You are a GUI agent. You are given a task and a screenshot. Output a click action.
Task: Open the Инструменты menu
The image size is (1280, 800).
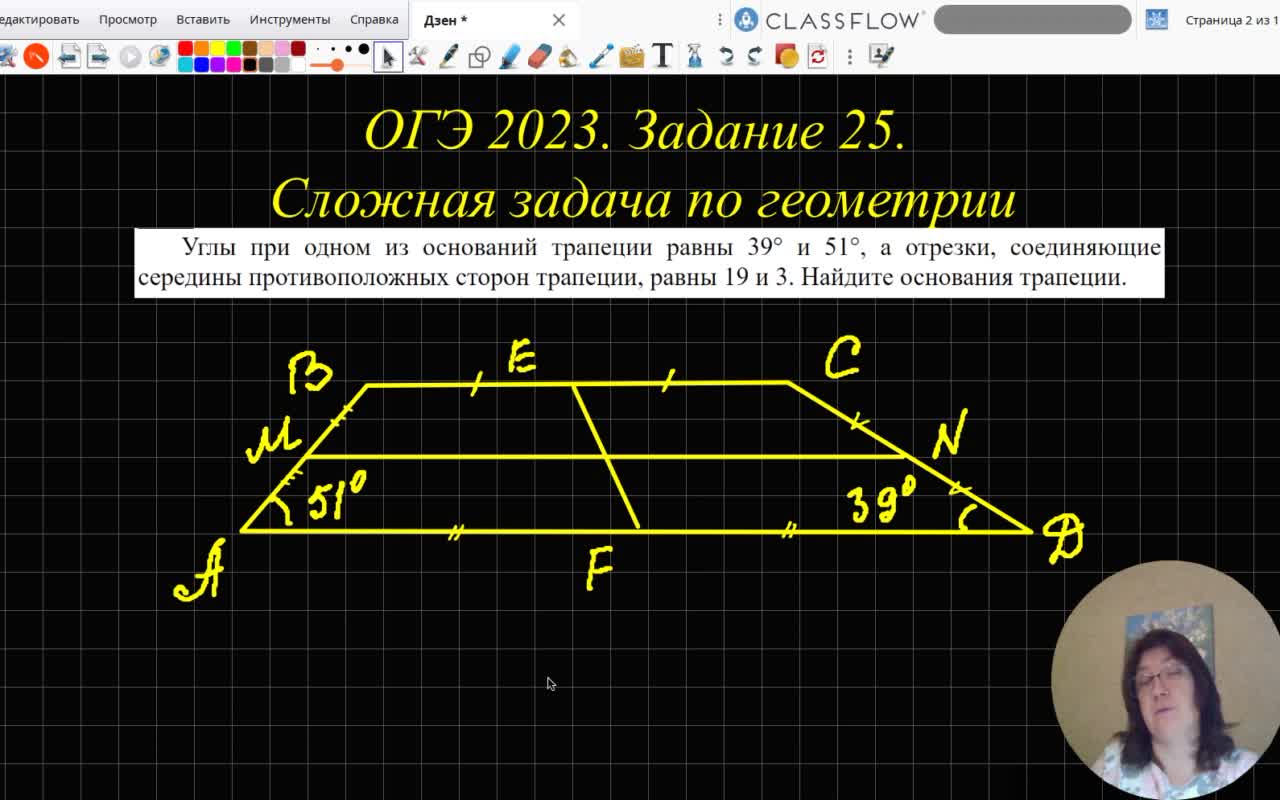tap(289, 18)
